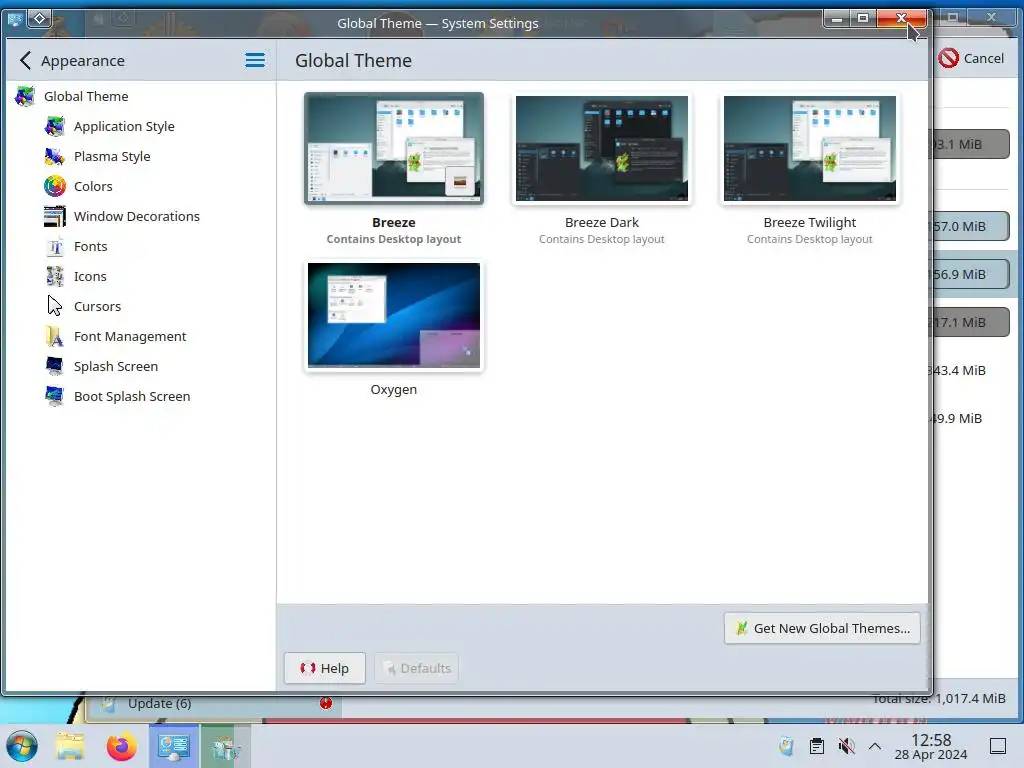Viewport: 1024px width, 768px height.
Task: Open Splash Screen settings
Action: click(140, 367)
